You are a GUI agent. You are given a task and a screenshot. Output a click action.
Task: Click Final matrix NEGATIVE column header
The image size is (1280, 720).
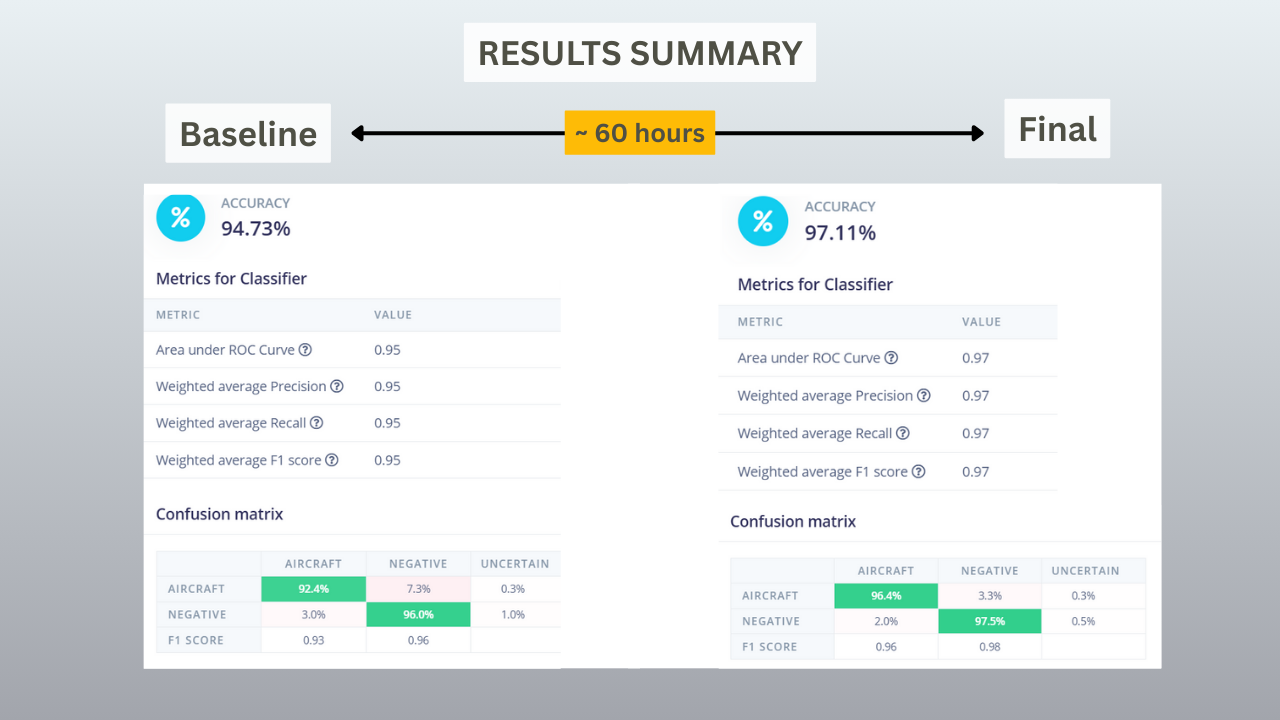coord(989,571)
